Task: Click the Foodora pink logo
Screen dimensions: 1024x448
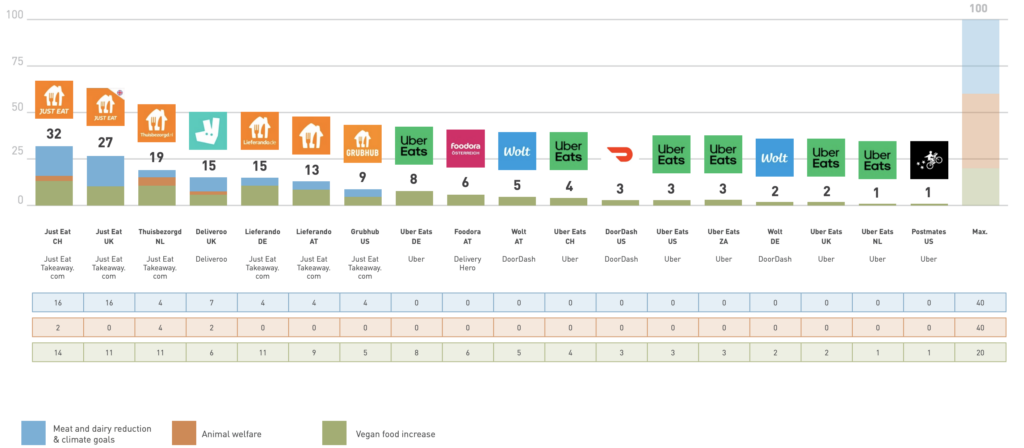Action: tap(465, 149)
